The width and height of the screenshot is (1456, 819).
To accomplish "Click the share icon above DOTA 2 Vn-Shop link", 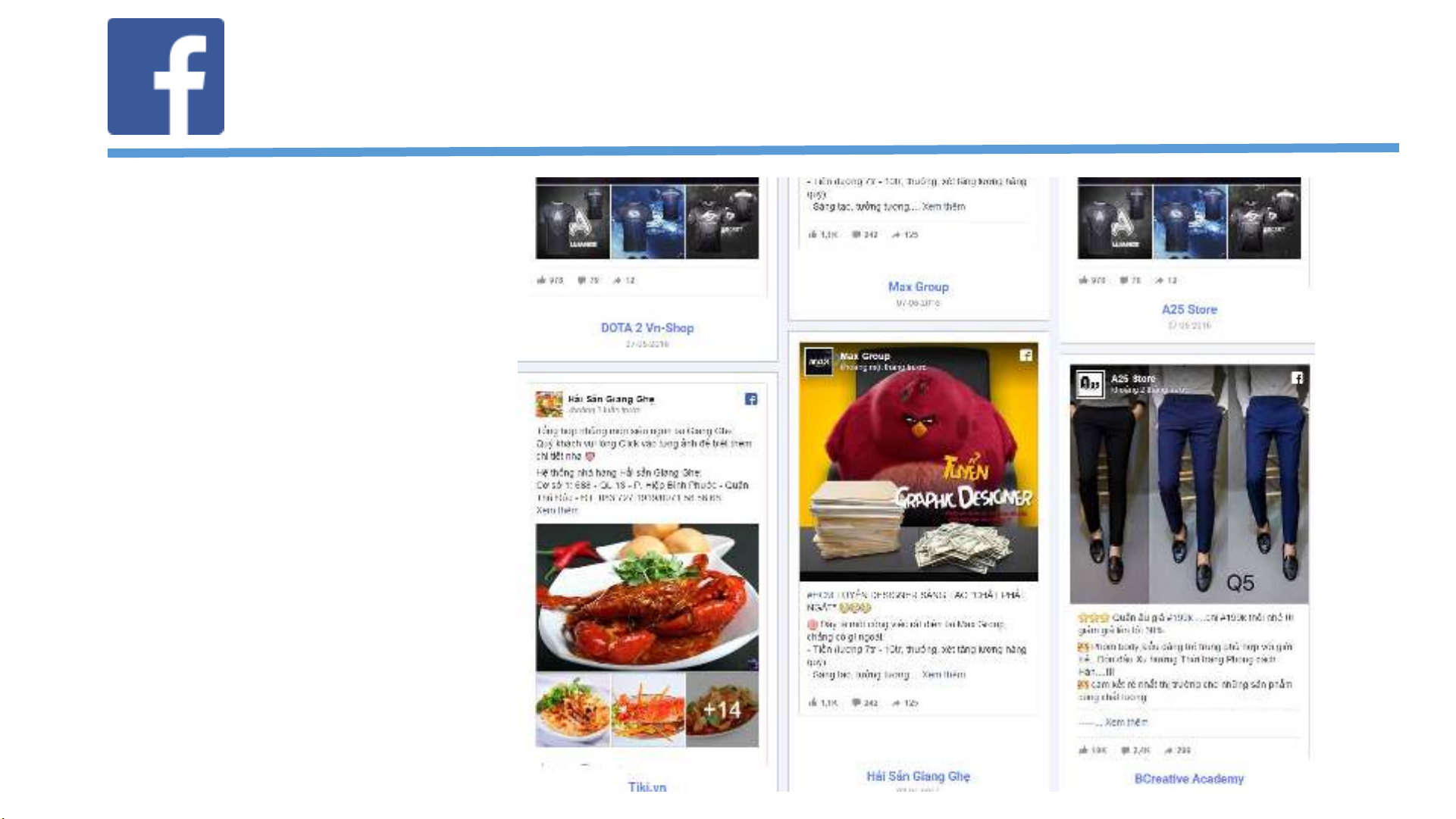I will tap(617, 280).
